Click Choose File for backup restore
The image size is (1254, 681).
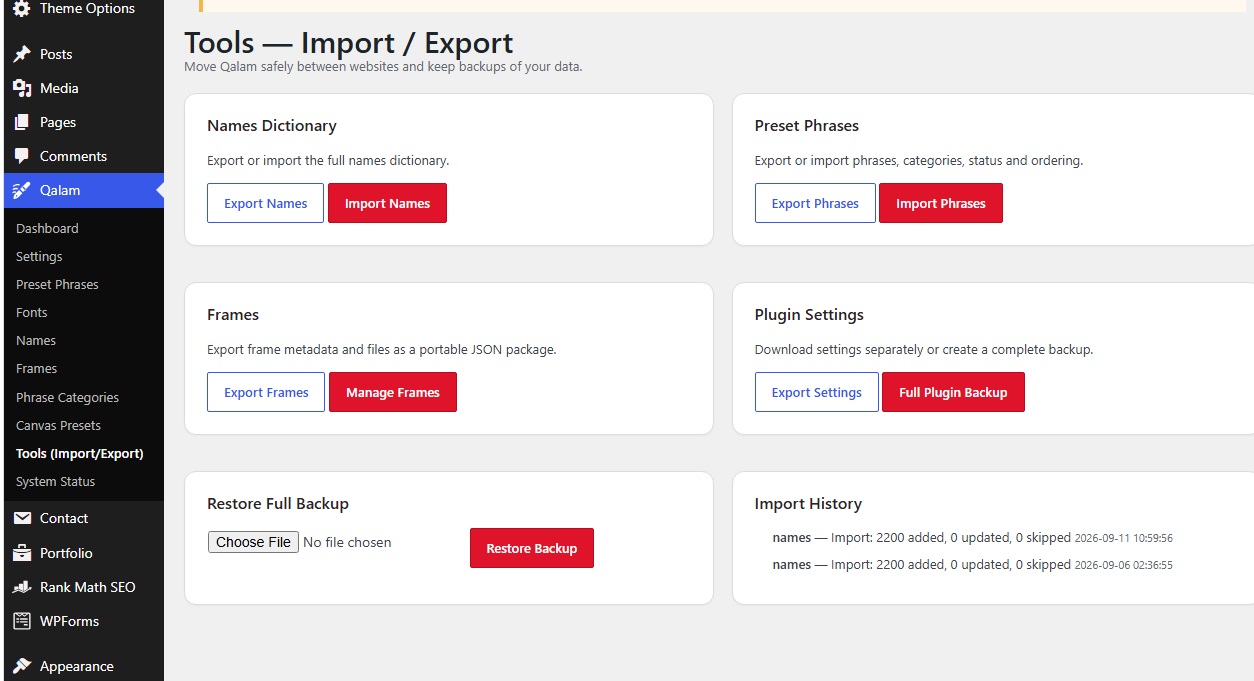pos(253,542)
